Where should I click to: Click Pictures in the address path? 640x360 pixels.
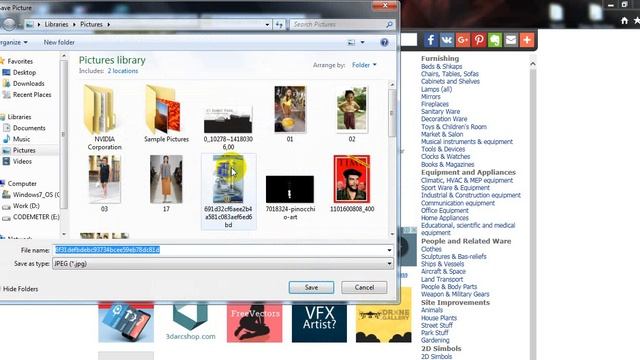pos(91,24)
